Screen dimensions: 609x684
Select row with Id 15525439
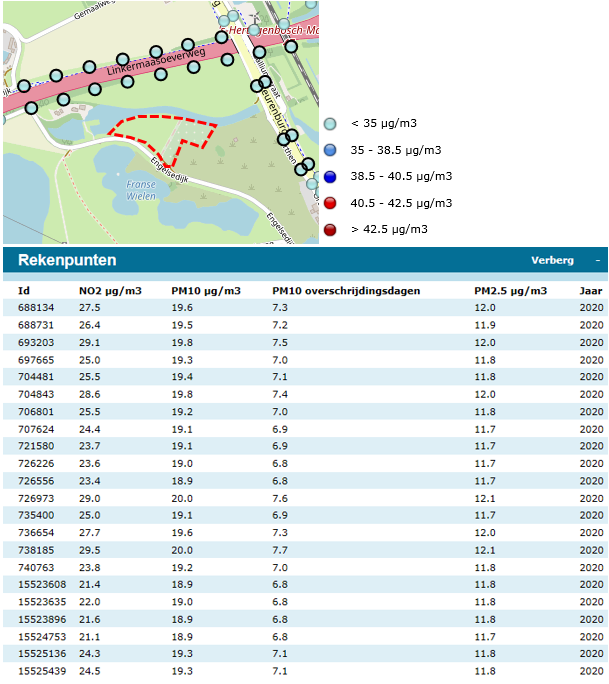[x=305, y=671]
